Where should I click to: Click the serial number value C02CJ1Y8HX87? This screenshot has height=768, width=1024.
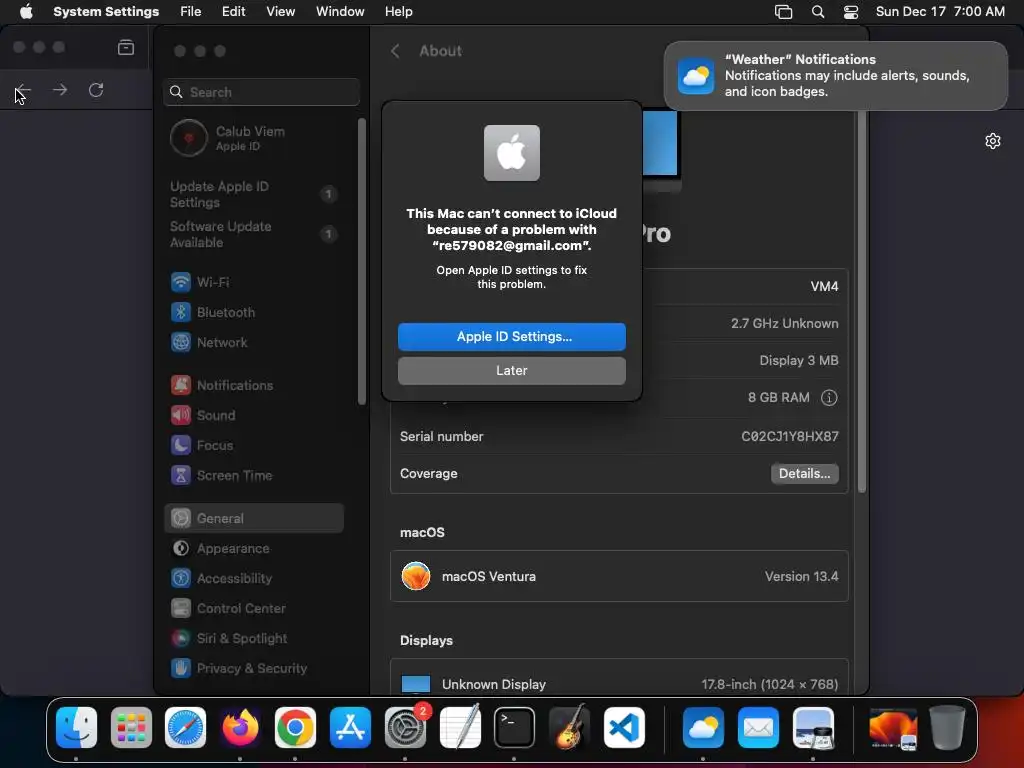pyautogui.click(x=790, y=436)
